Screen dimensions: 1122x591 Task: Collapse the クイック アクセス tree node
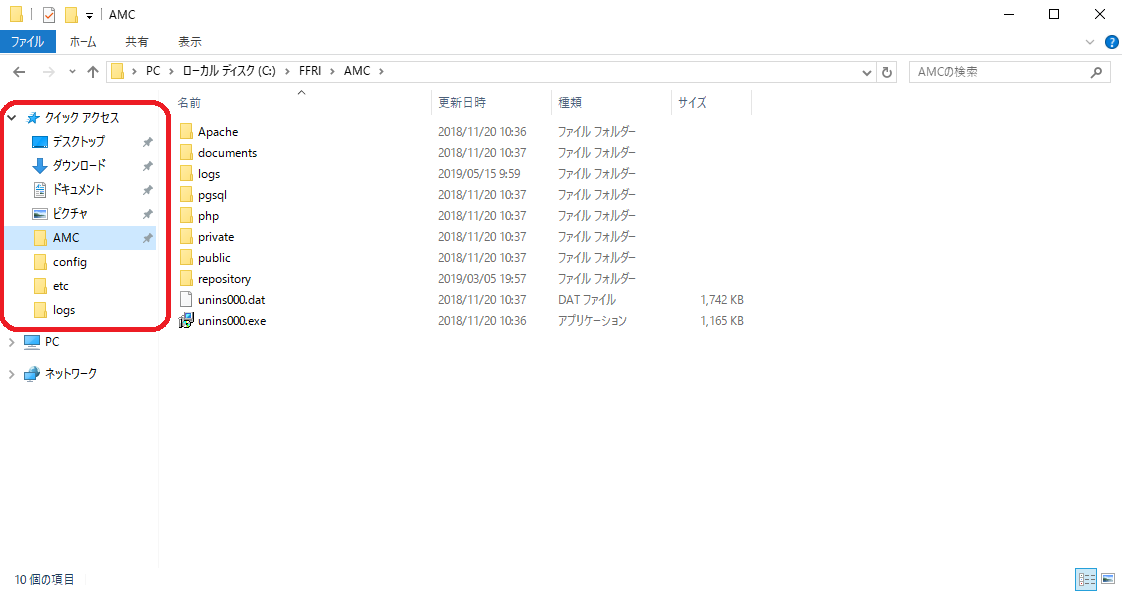[x=12, y=117]
